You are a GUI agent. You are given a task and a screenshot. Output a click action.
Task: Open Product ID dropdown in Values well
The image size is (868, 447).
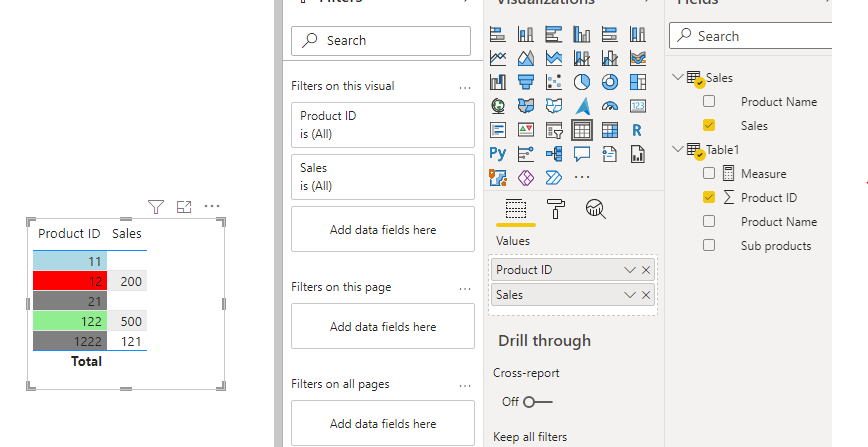629,270
